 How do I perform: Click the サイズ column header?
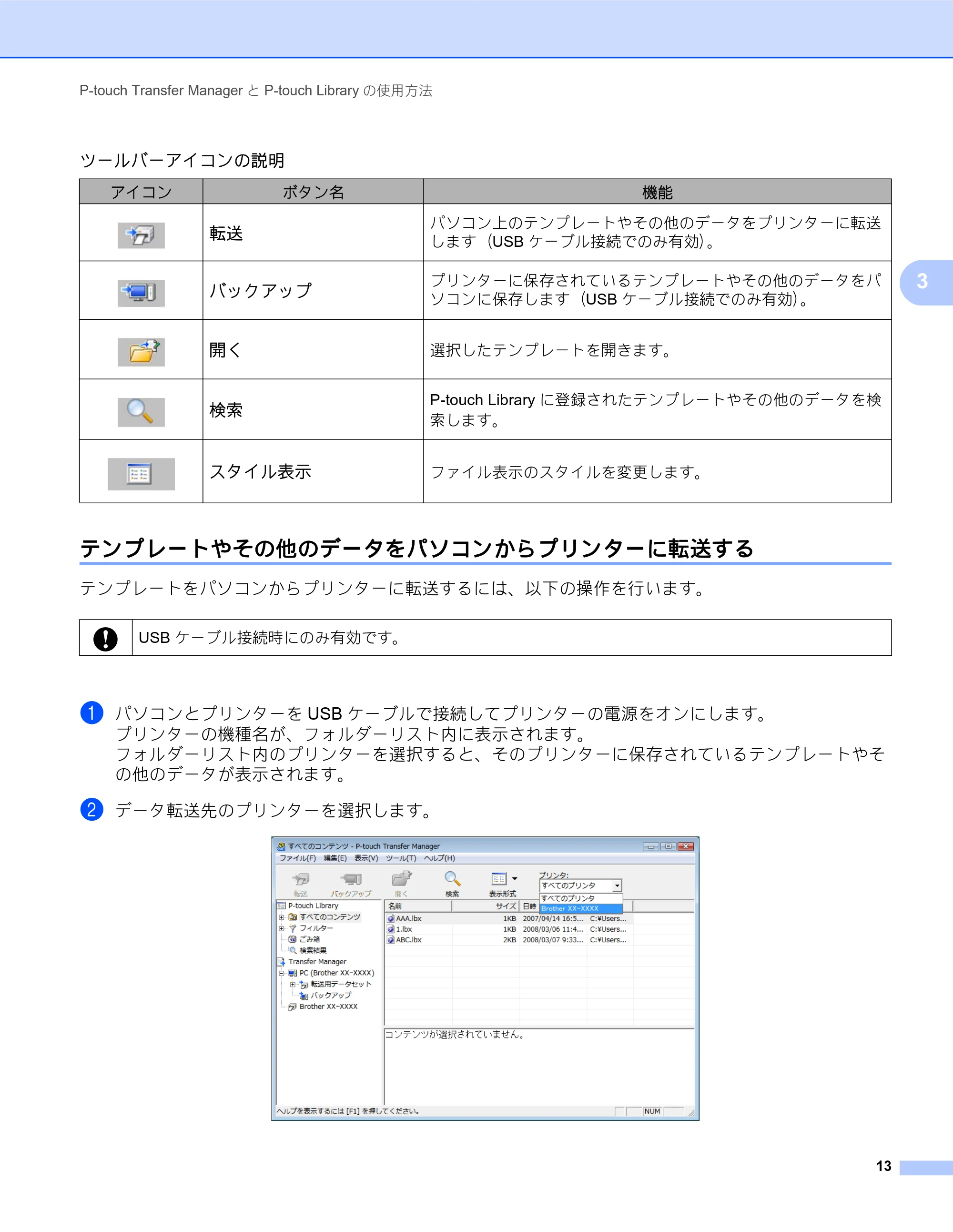(x=486, y=906)
